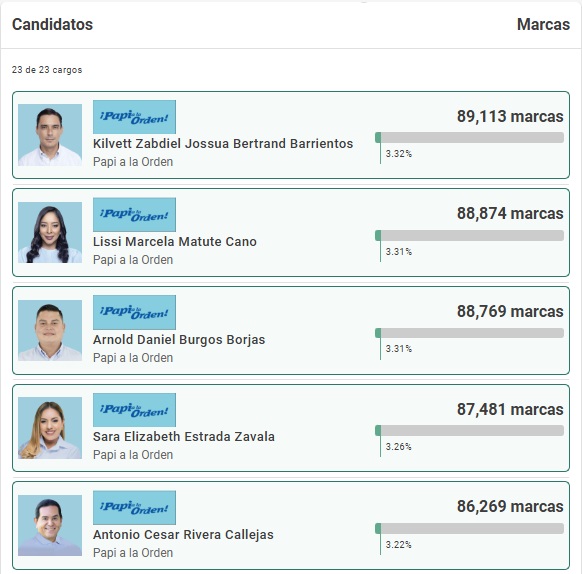The height and width of the screenshot is (574, 582).
Task: Click the 3.26% vote bar for Sara
Action: (x=470, y=430)
